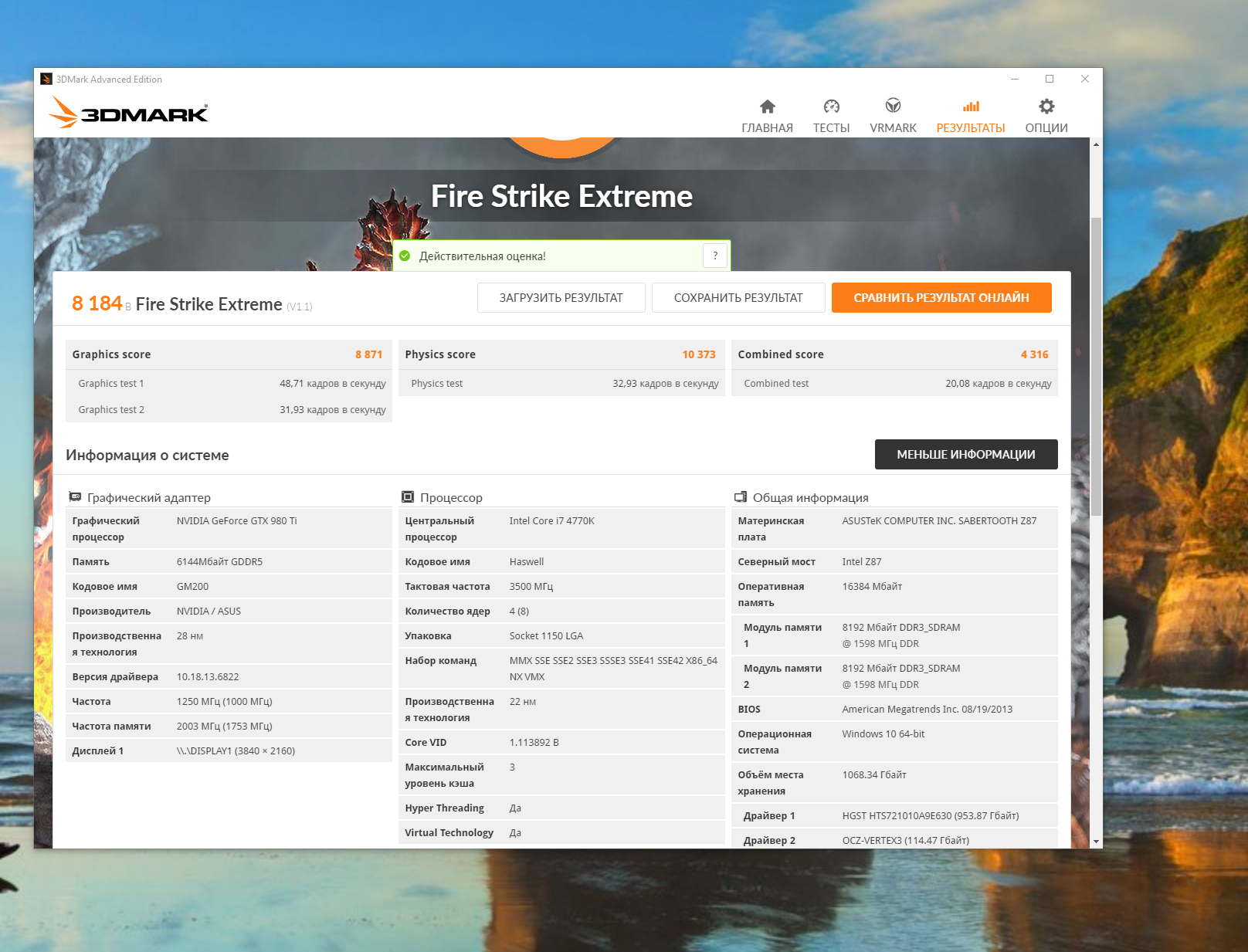This screenshot has width=1248, height=952.
Task: Open the Опции gear icon
Action: [1046, 107]
